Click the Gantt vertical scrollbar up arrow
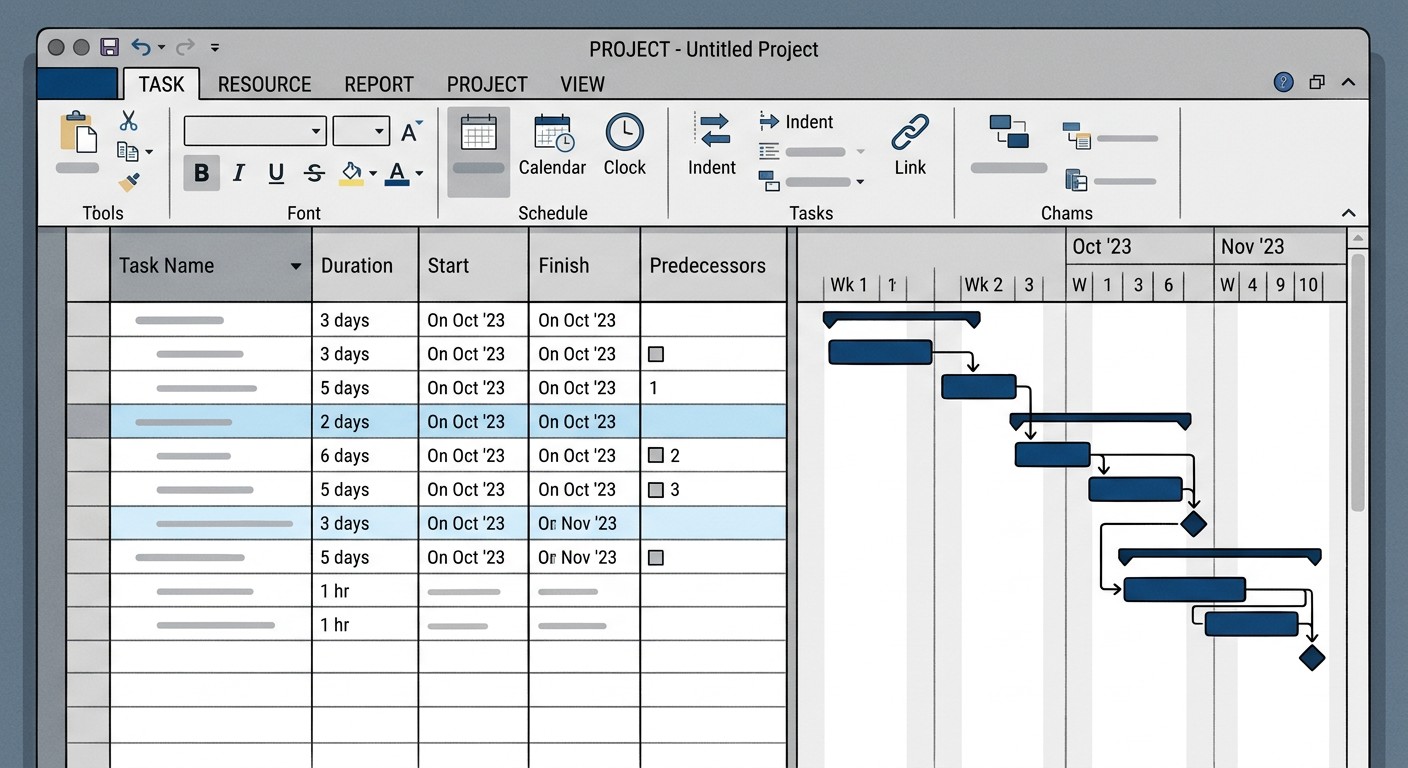This screenshot has width=1408, height=768. click(1357, 238)
